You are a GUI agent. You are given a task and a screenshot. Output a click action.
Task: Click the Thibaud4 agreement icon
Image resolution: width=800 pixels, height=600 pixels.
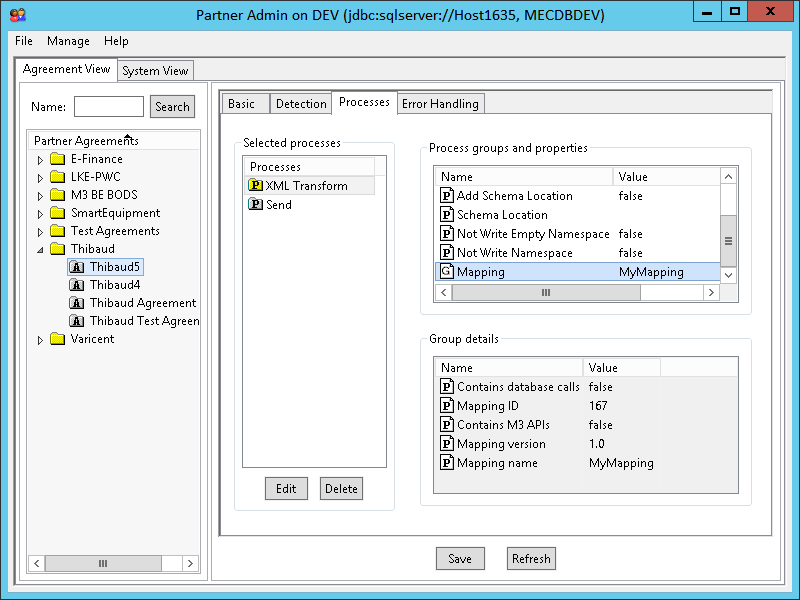tap(77, 285)
